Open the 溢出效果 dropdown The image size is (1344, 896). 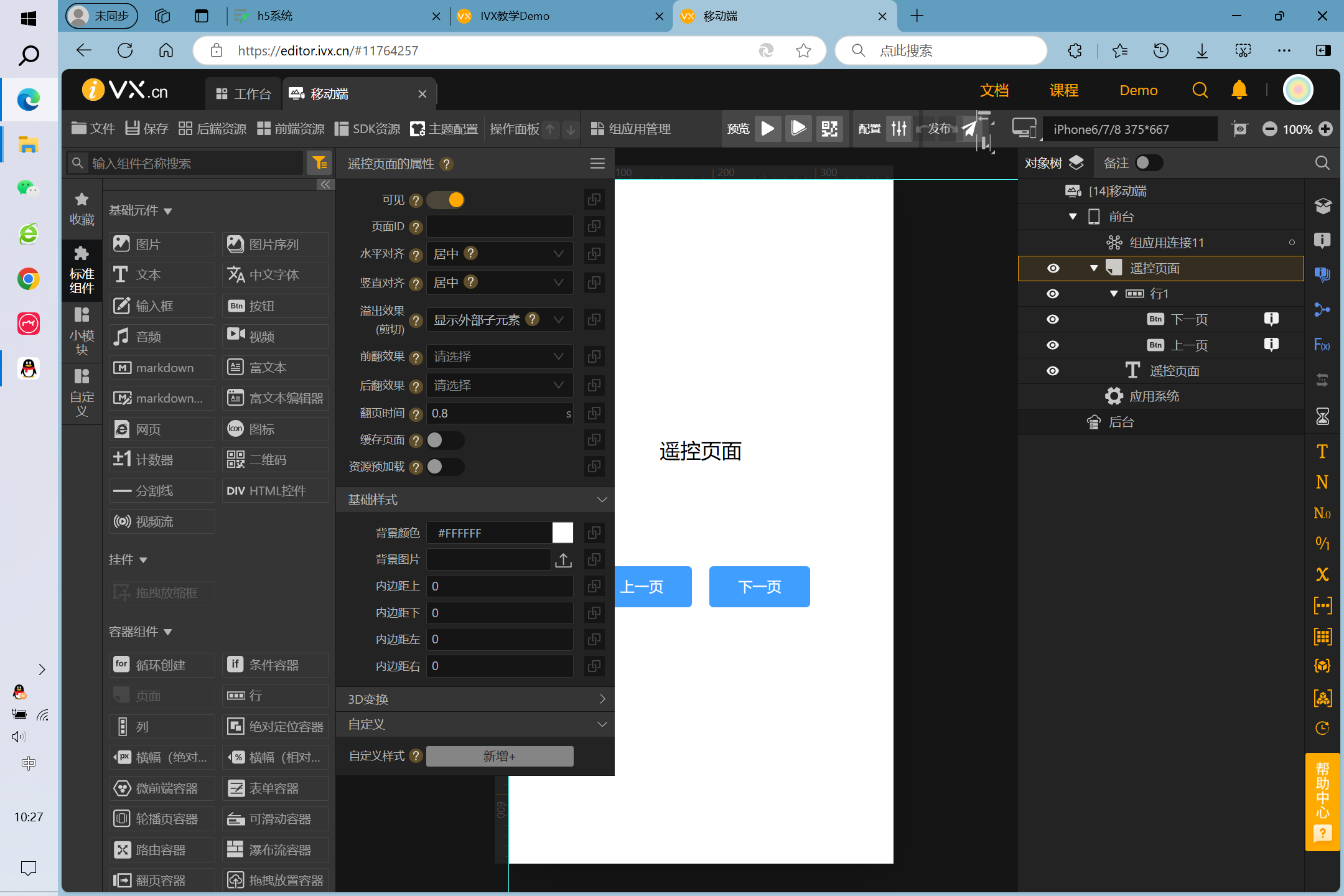(x=500, y=320)
